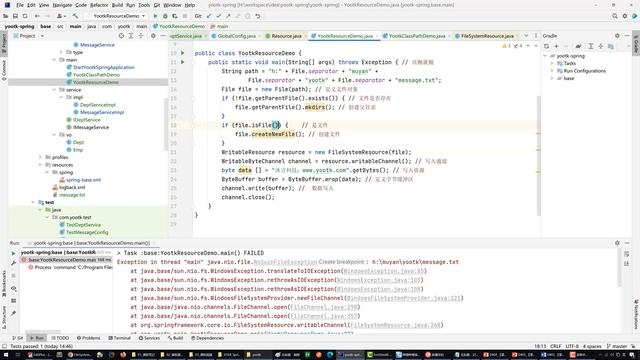The image size is (640, 360).
Task: Open the Build menu
Action: [117, 5]
